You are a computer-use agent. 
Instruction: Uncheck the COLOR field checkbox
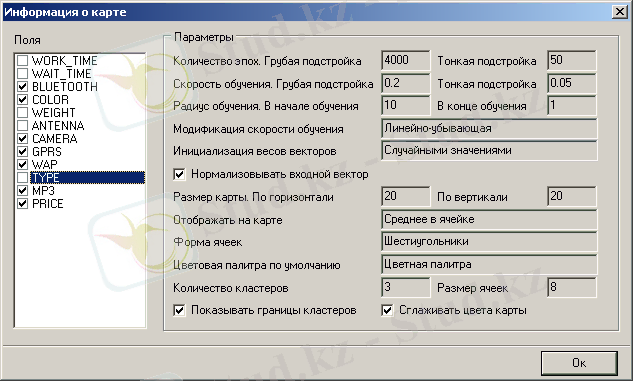click(x=23, y=99)
